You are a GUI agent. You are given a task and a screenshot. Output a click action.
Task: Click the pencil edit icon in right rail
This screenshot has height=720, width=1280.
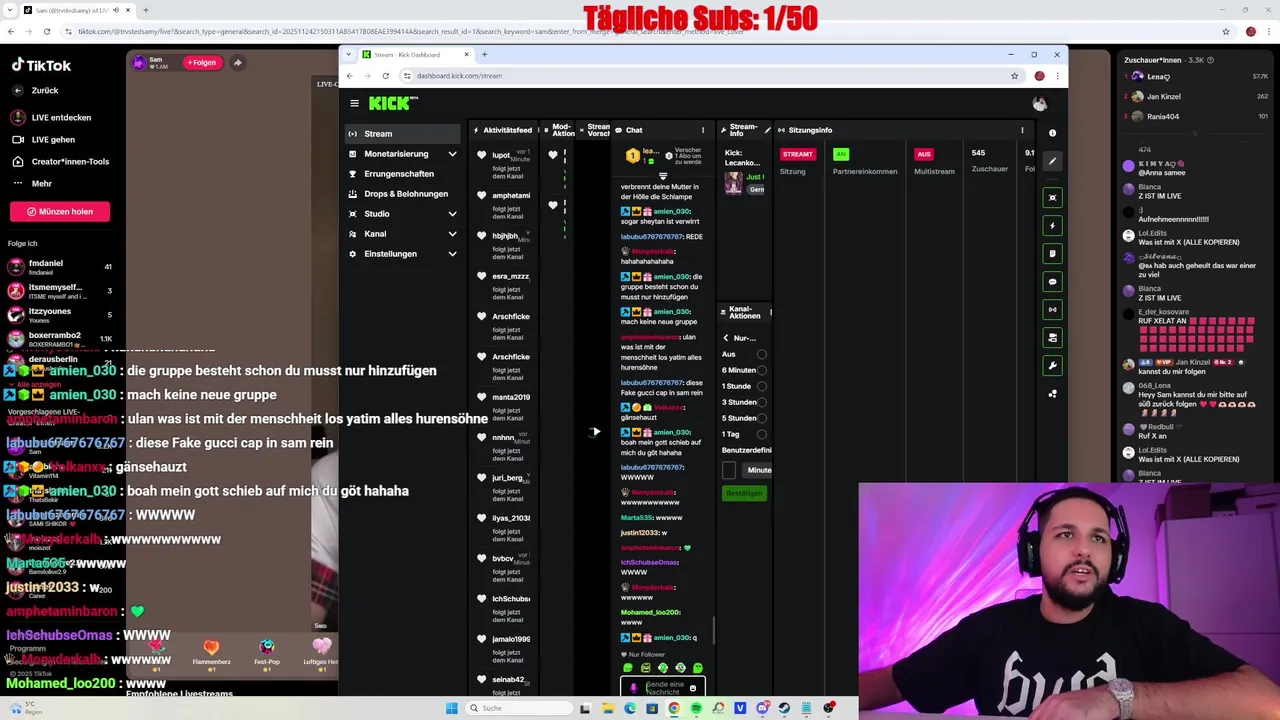(1052, 162)
